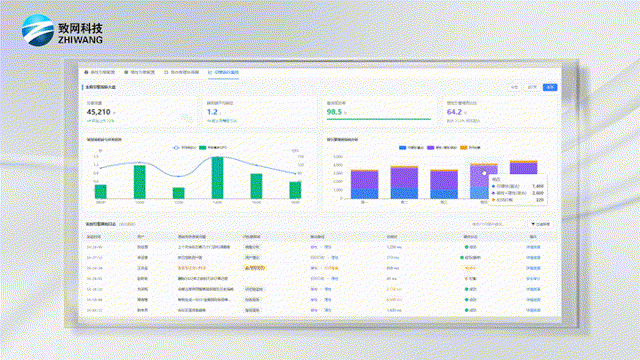Click the 4,000 label on the stacked chart axis
Viewport: 640px width, 360px height.
pos(338,165)
